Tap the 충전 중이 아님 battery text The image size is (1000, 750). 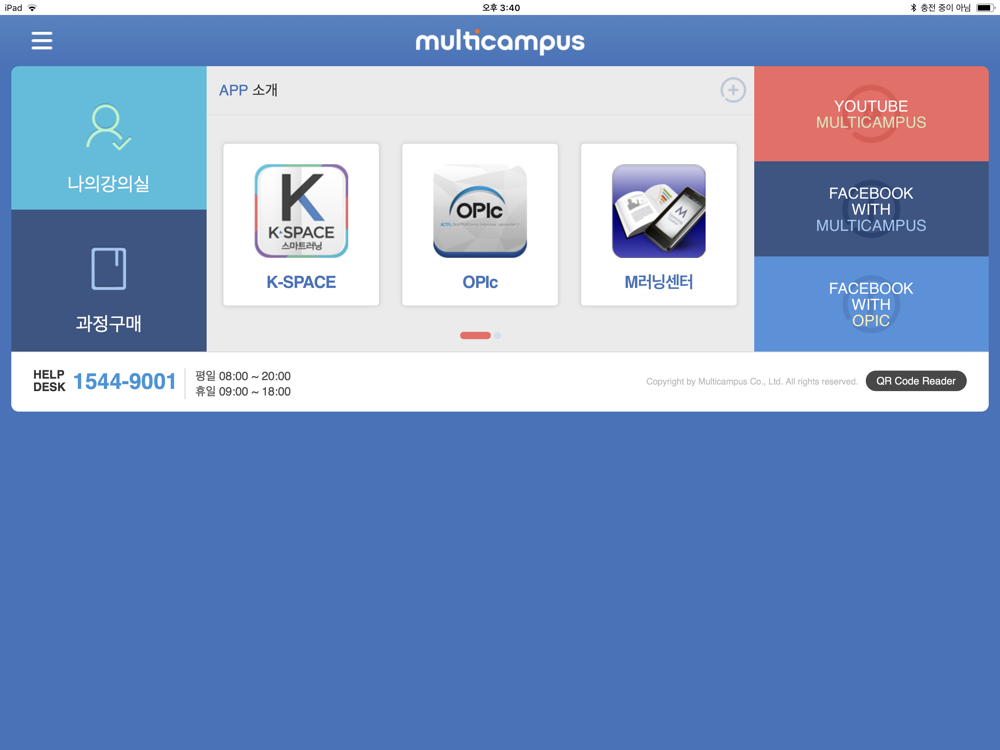point(945,8)
